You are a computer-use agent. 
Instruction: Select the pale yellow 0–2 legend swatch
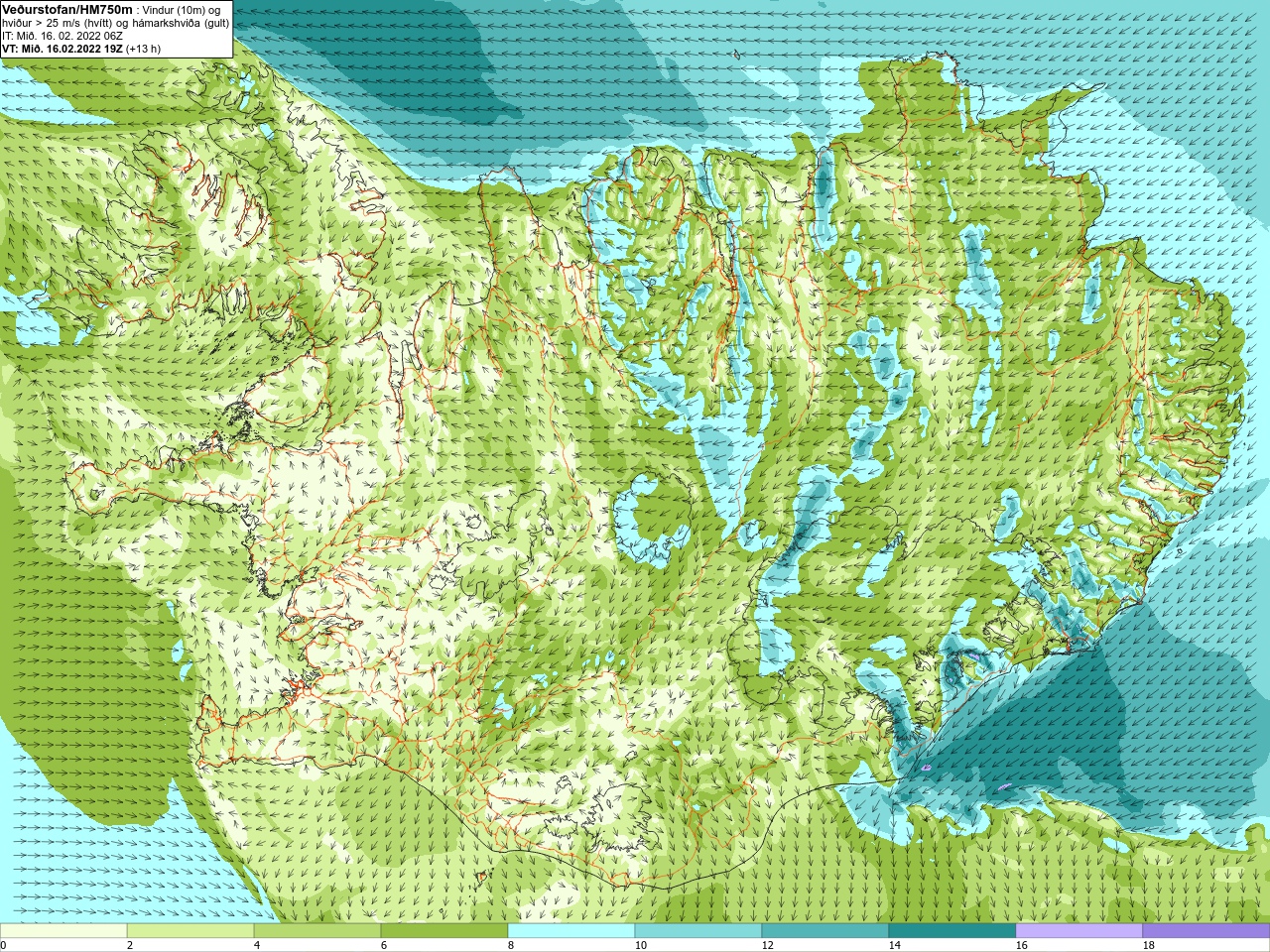tap(63, 931)
